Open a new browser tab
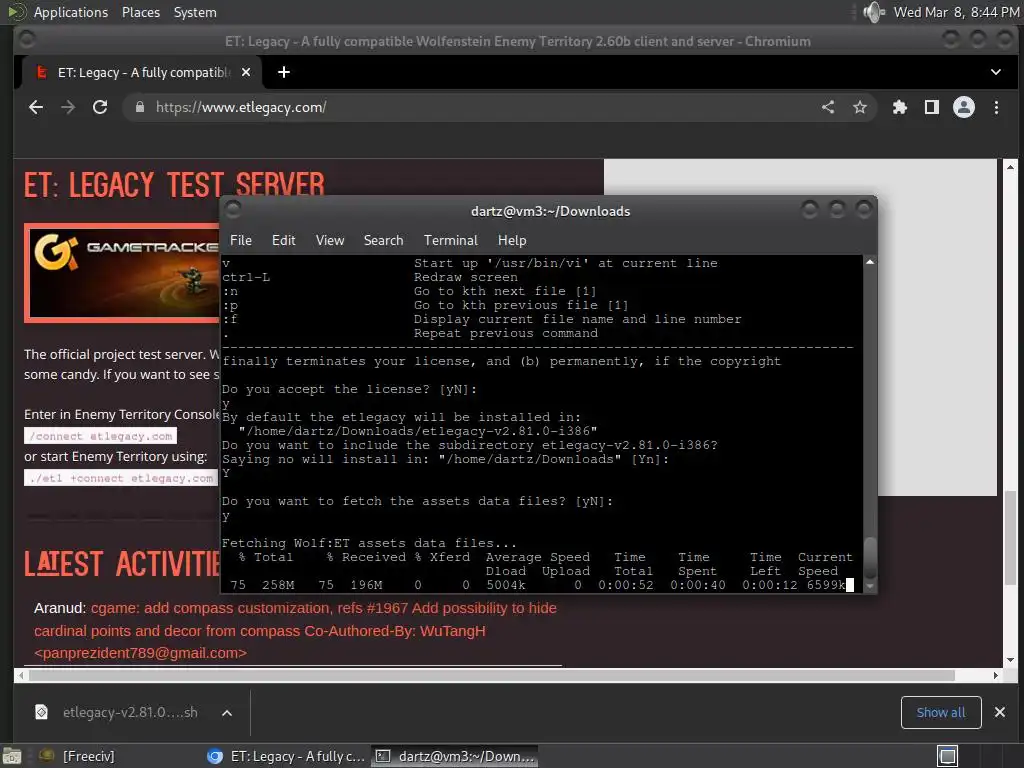Viewport: 1024px width, 768px height. pos(283,72)
